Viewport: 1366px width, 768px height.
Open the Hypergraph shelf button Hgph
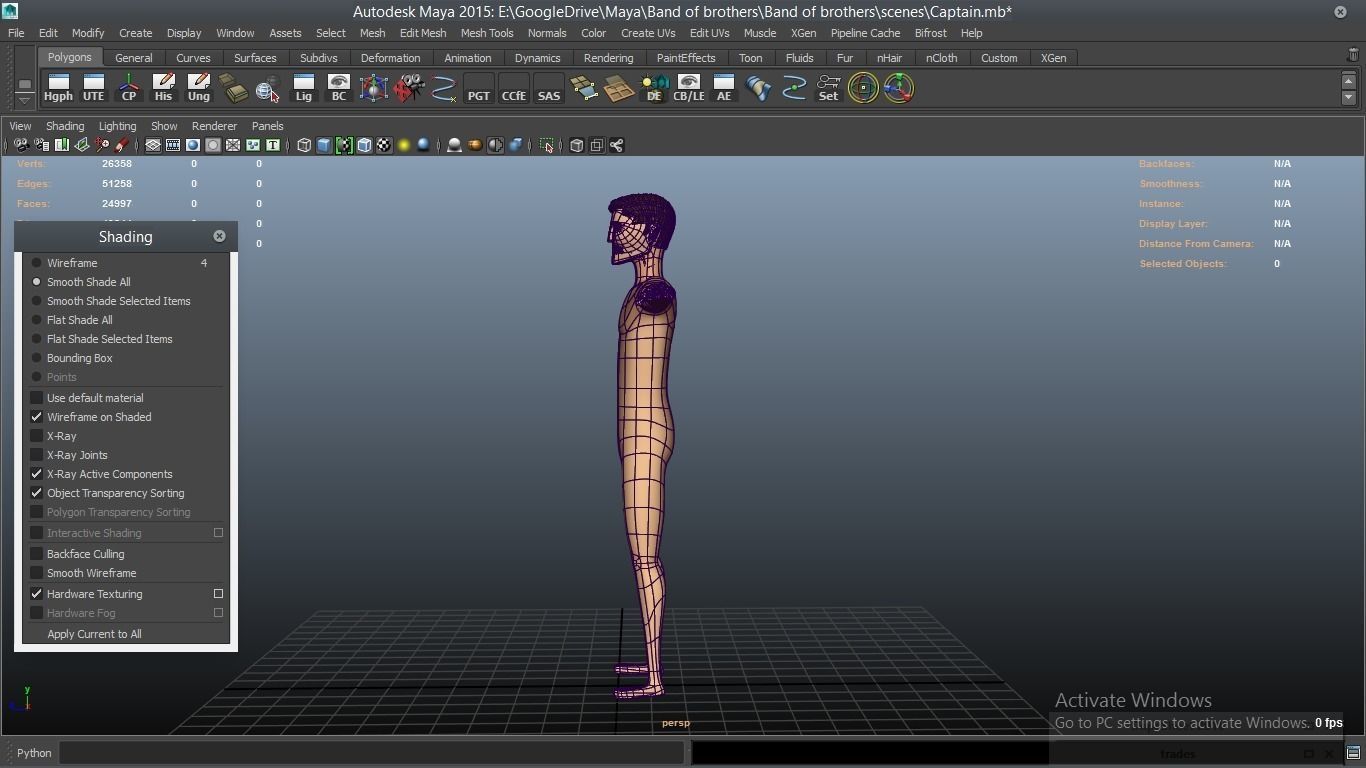58,88
